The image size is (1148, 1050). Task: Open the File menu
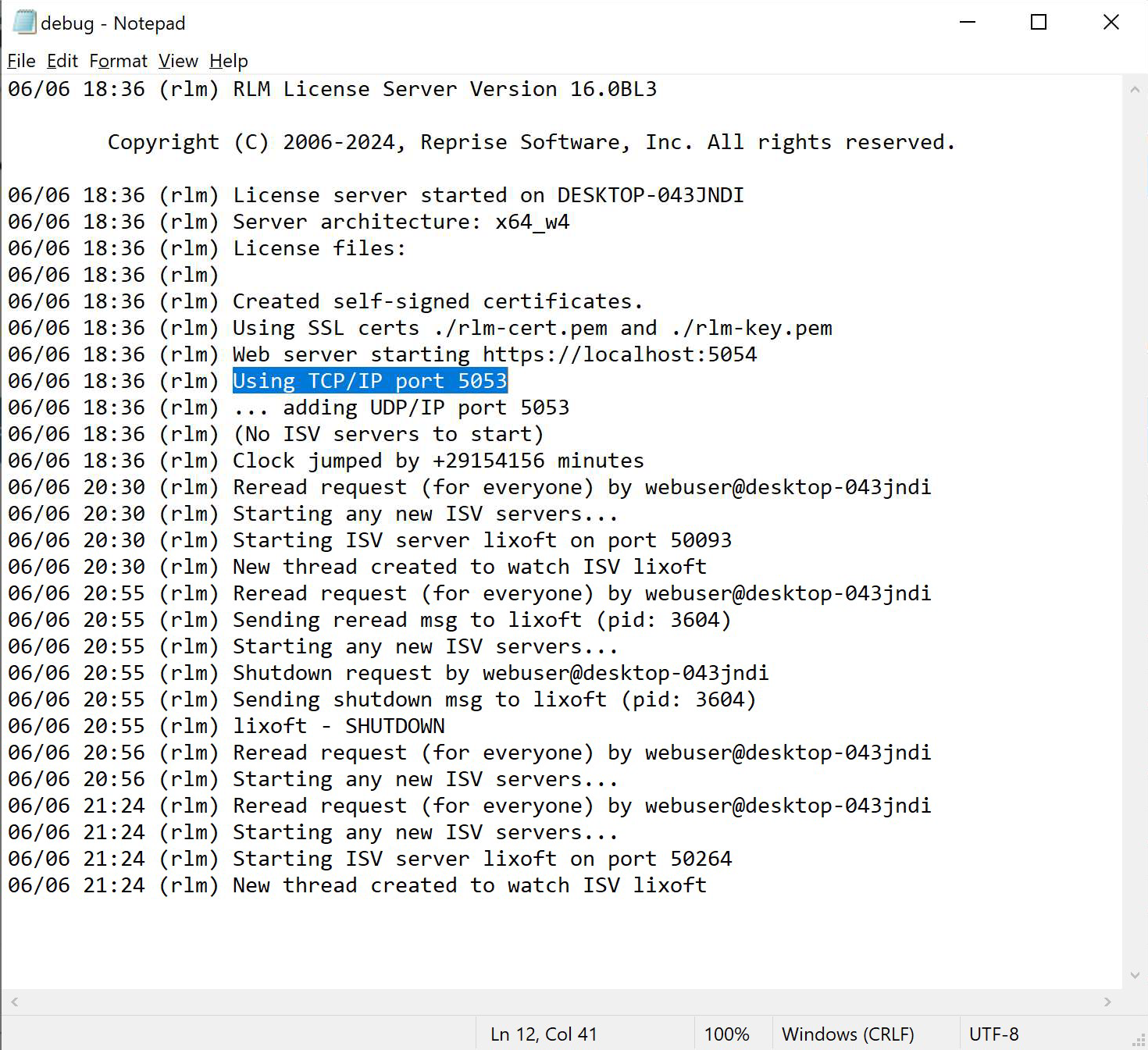[x=21, y=61]
